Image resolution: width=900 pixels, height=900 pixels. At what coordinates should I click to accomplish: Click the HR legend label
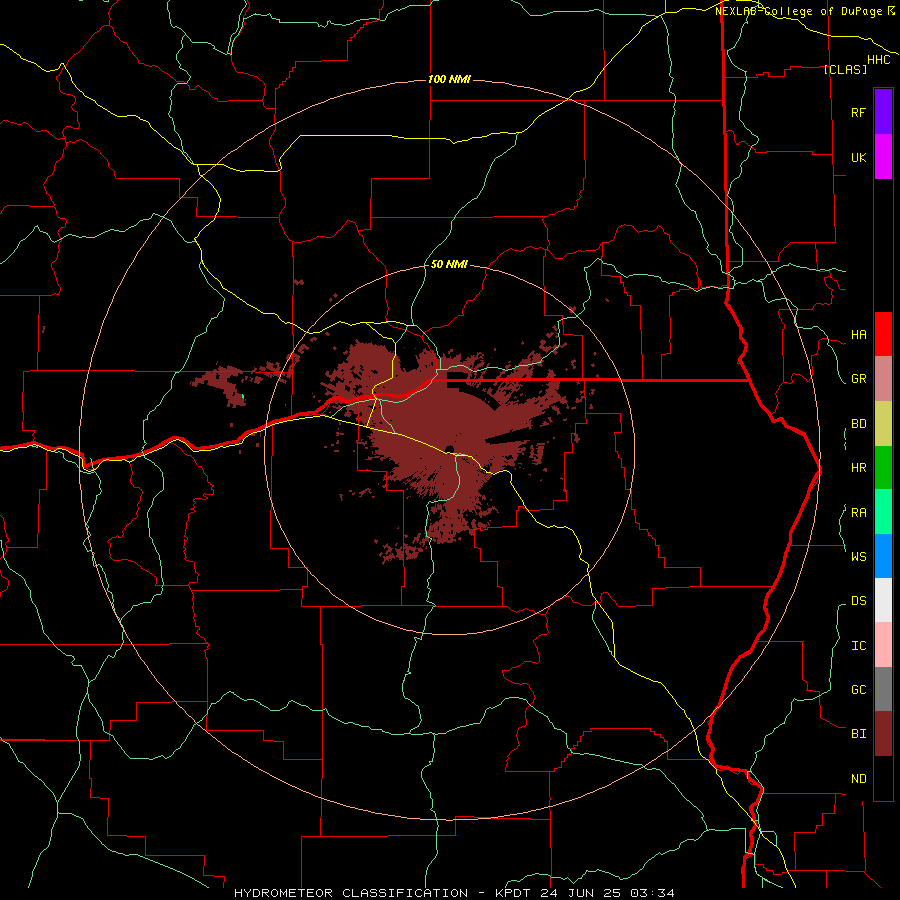pos(858,468)
